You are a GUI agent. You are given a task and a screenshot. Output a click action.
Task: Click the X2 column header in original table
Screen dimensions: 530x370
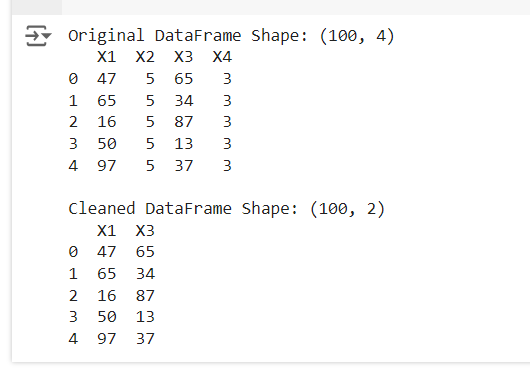pos(145,57)
